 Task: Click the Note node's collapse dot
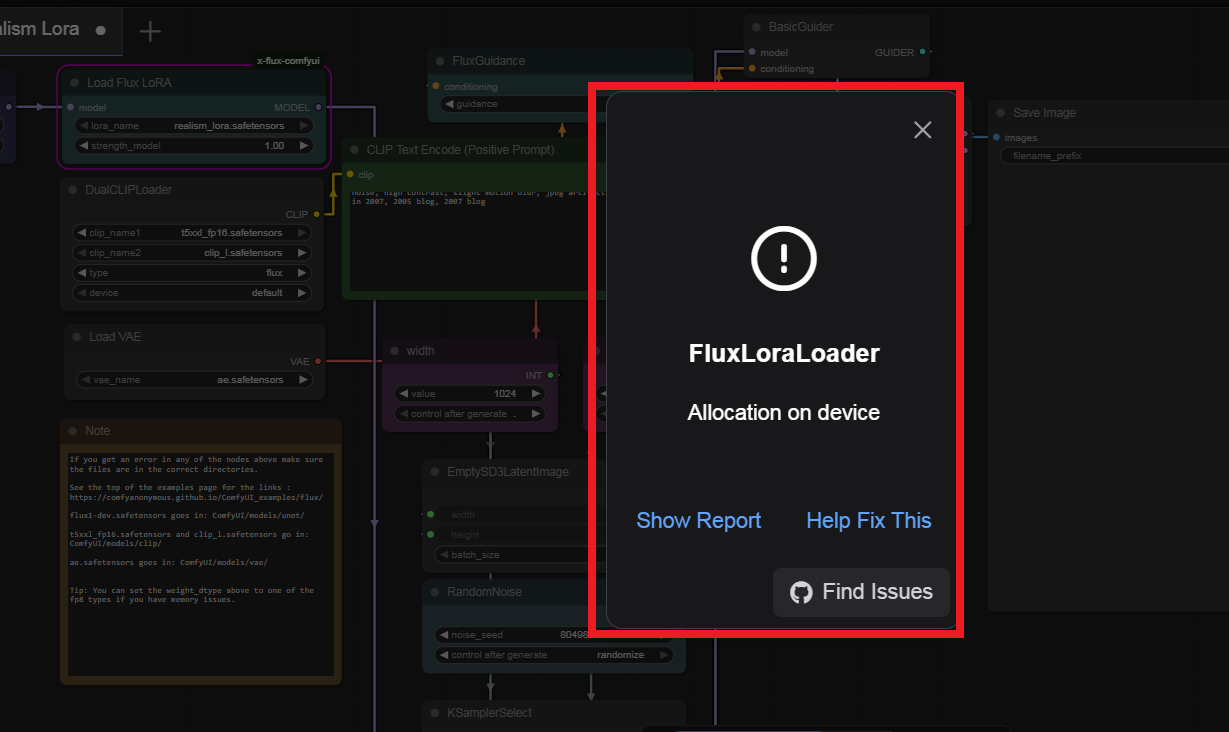[72, 431]
